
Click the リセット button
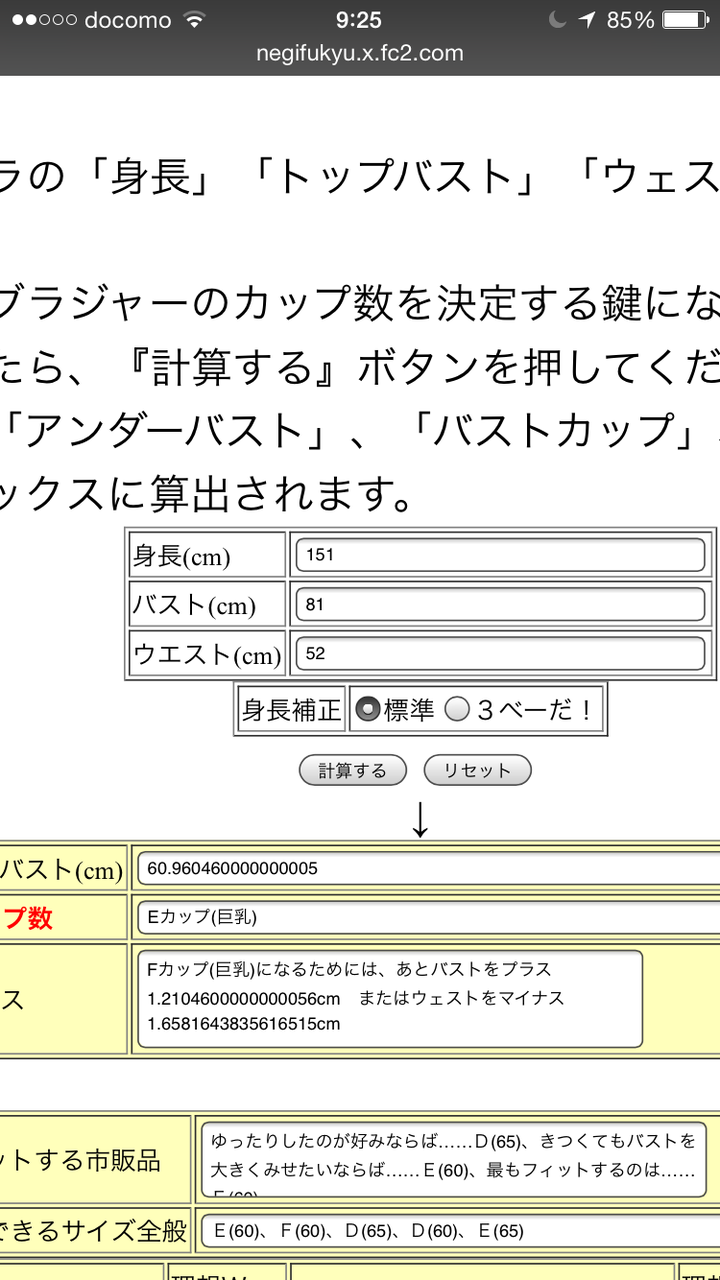[x=477, y=770]
